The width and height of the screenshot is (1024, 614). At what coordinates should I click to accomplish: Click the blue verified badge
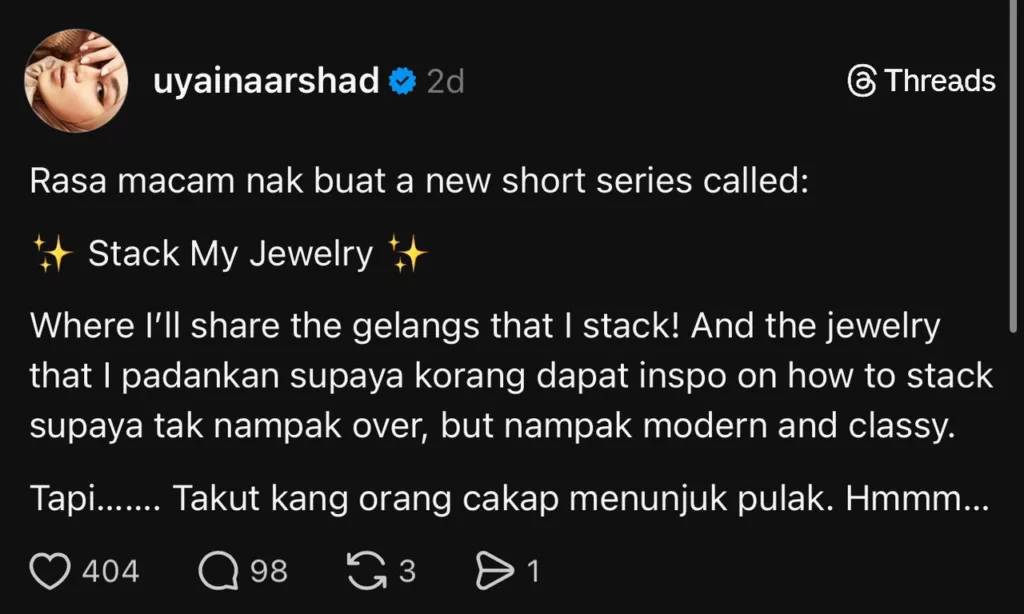(x=402, y=81)
